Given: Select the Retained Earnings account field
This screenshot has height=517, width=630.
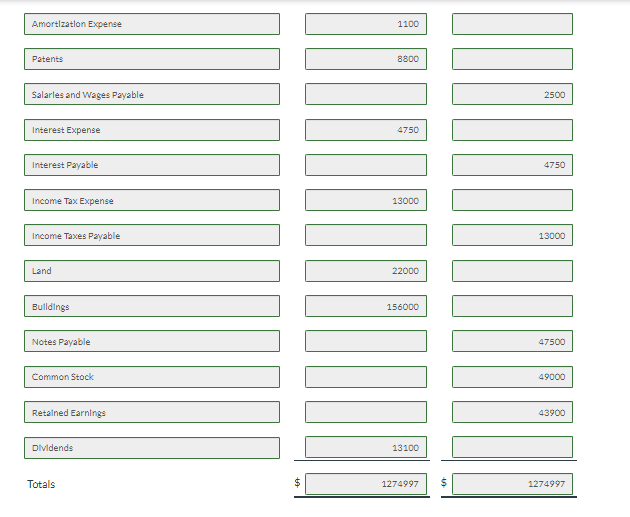Looking at the screenshot, I should coord(152,412).
